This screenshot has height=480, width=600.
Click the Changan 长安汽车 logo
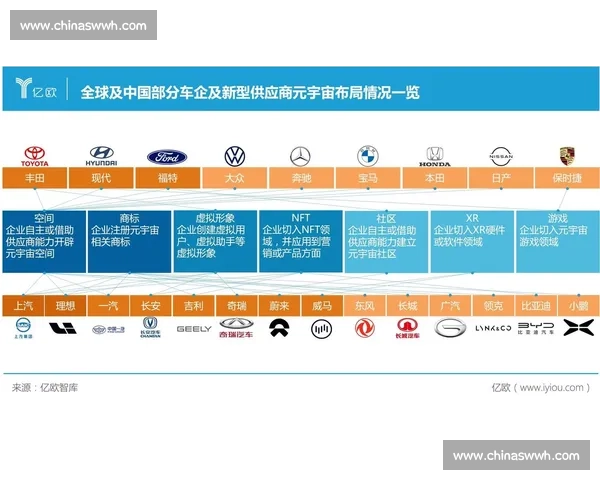[x=150, y=327]
